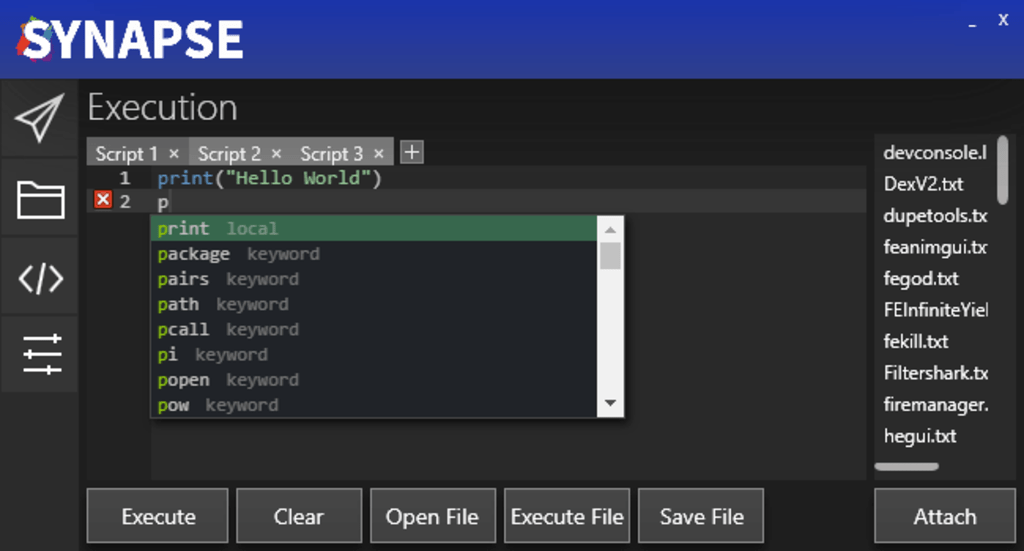
Task: Select the pow keyword suggestion
Action: click(374, 405)
